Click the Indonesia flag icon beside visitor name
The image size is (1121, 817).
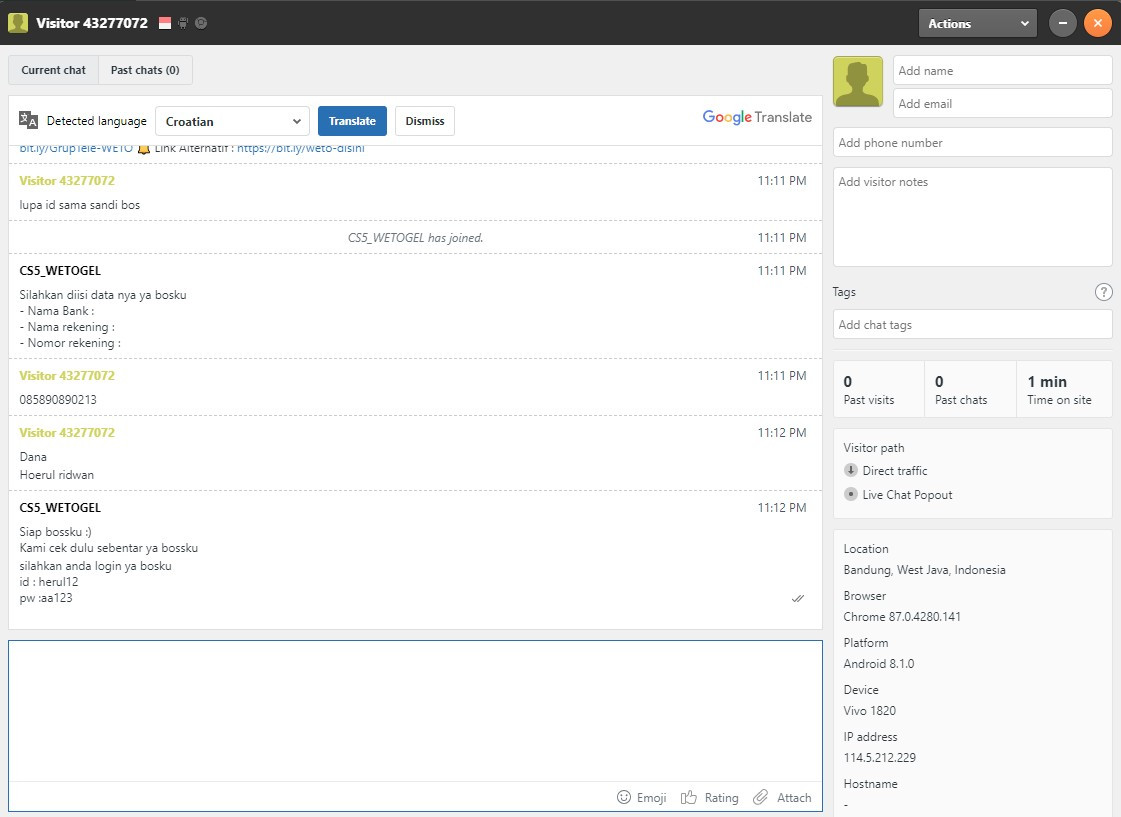coord(165,23)
